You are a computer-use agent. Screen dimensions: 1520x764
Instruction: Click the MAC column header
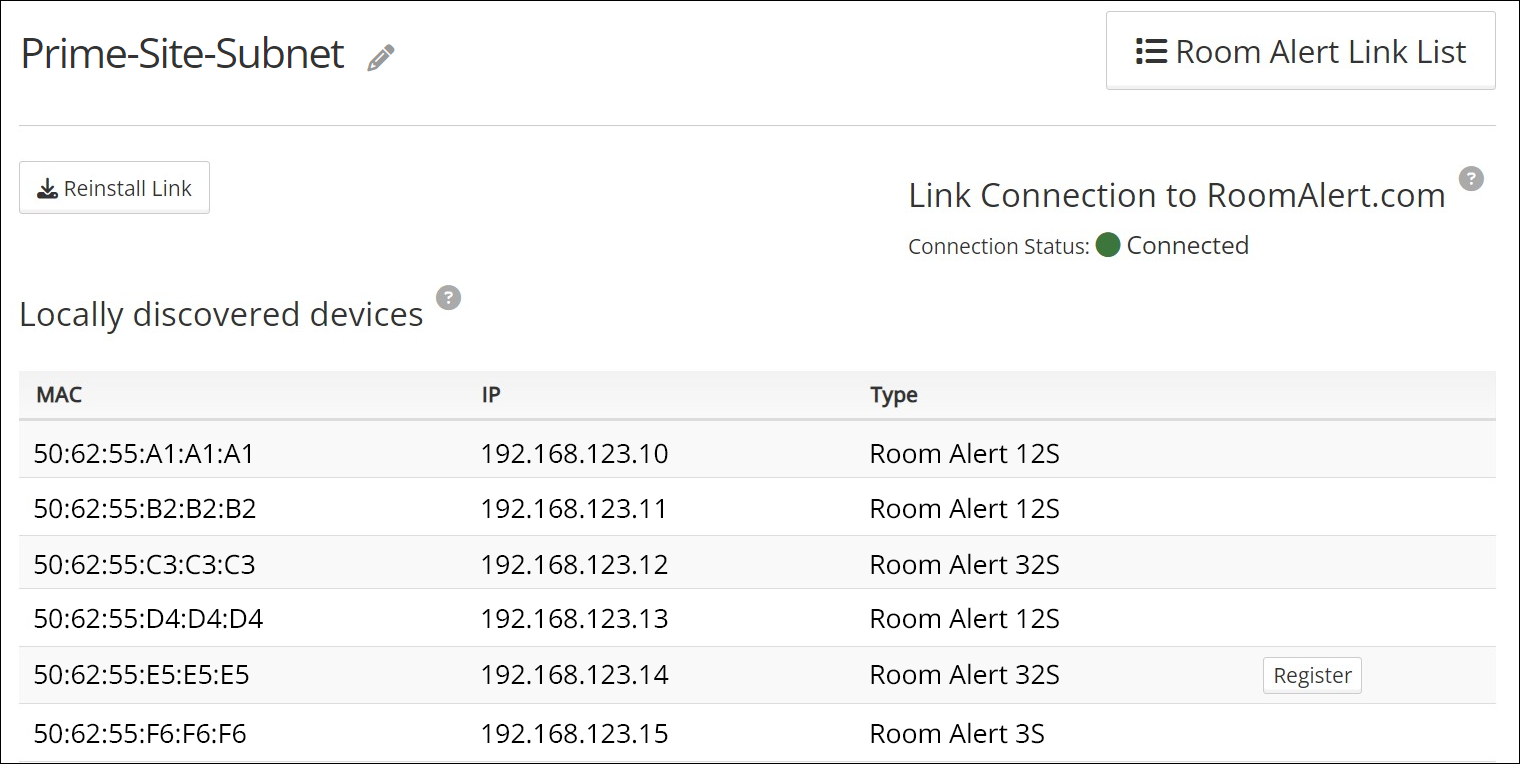tap(59, 394)
